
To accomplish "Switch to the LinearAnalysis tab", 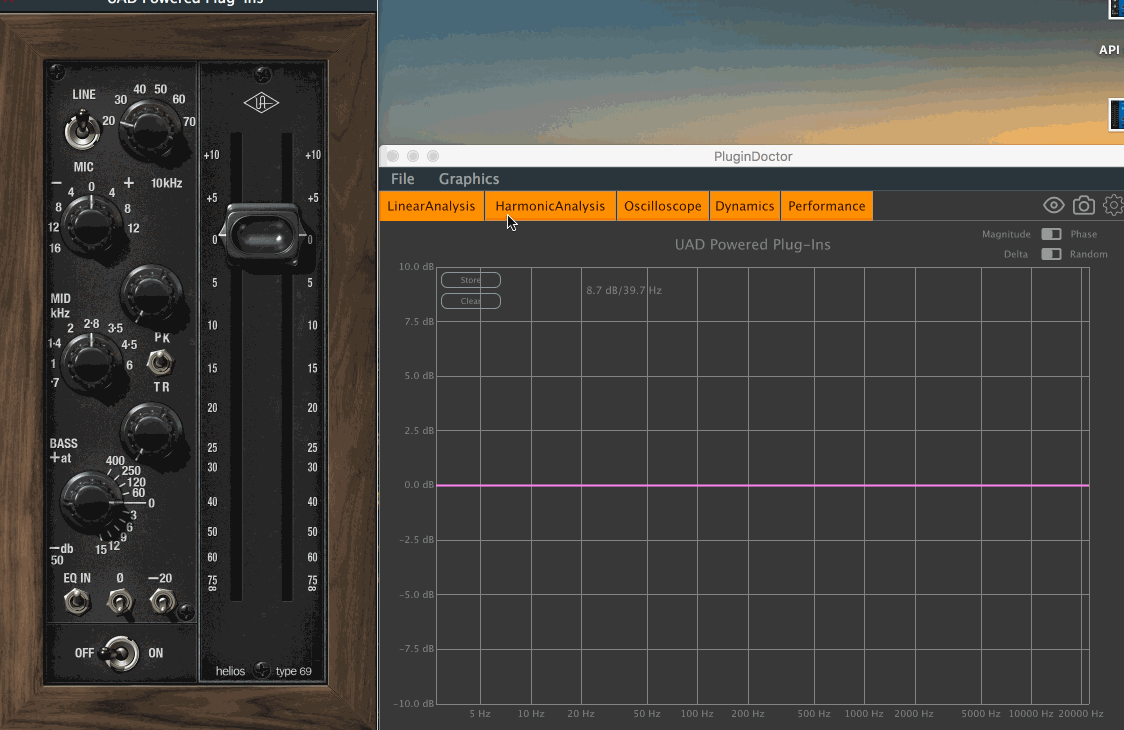I will tap(431, 206).
